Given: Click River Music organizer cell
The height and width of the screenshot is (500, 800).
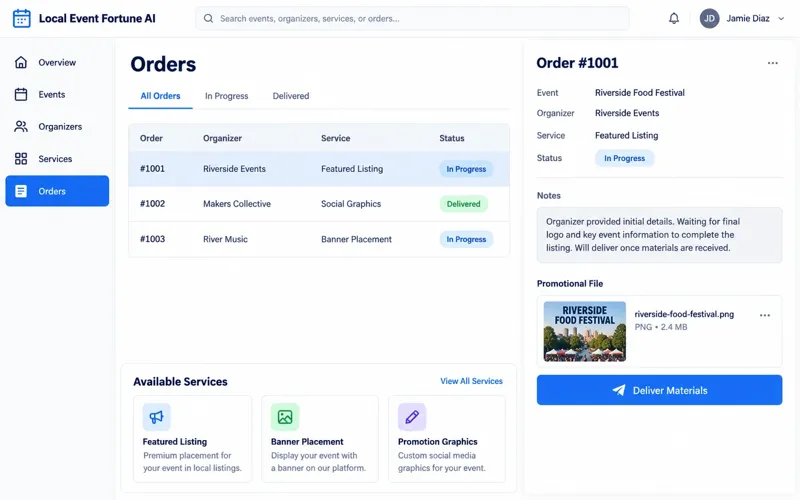Looking at the screenshot, I should tap(225, 239).
